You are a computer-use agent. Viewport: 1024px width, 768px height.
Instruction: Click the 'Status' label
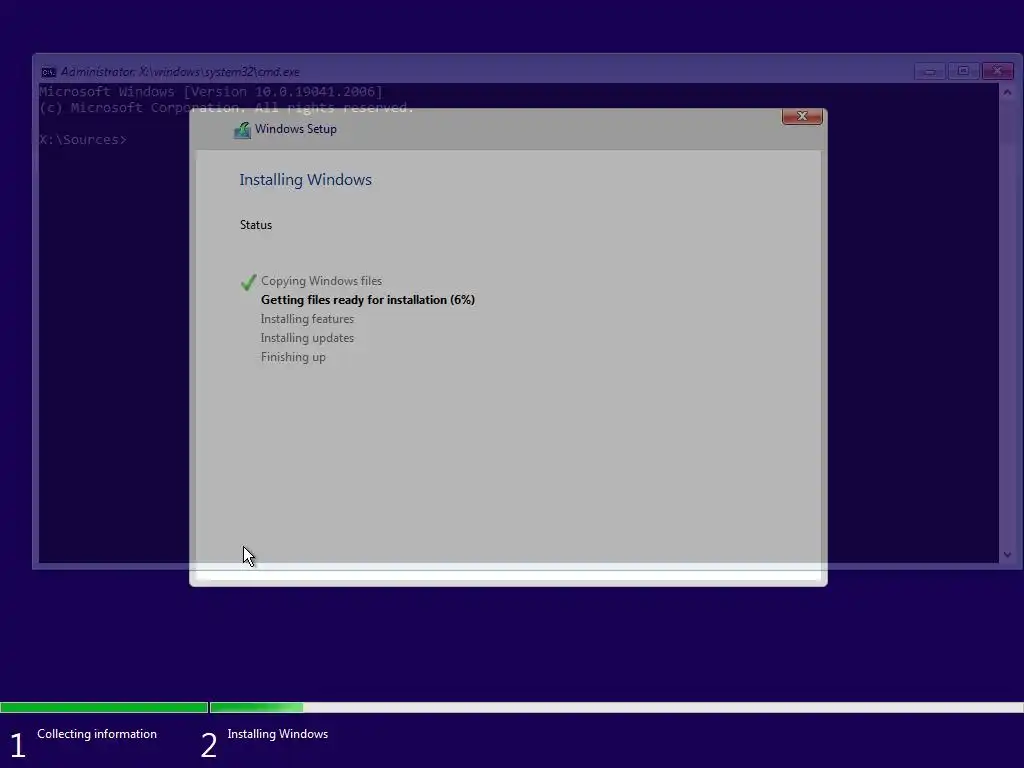(256, 225)
